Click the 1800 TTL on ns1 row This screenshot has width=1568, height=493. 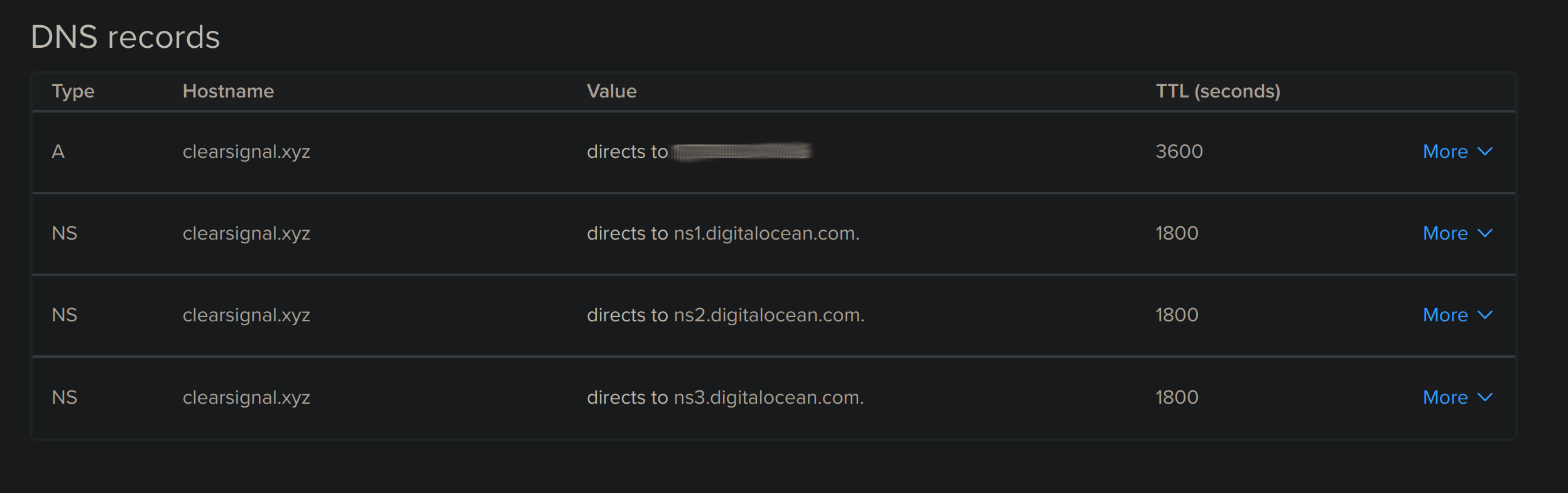pos(1177,233)
